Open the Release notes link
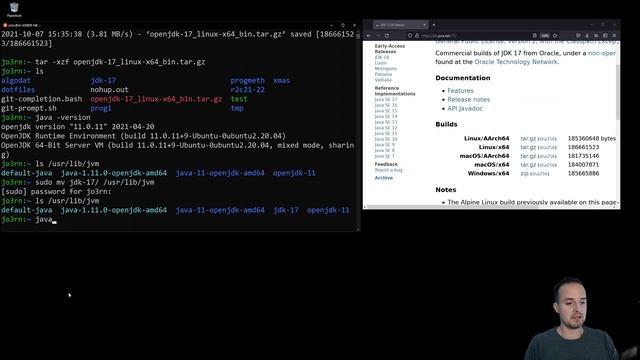 click(x=469, y=100)
